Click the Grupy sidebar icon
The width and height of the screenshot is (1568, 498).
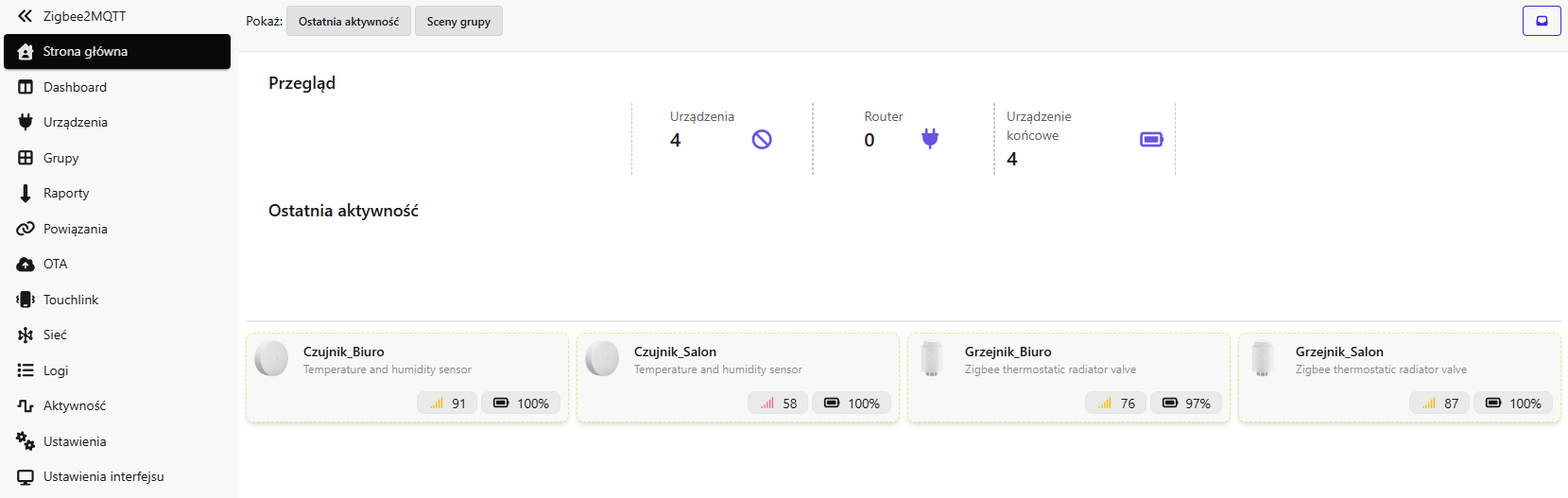tap(26, 158)
